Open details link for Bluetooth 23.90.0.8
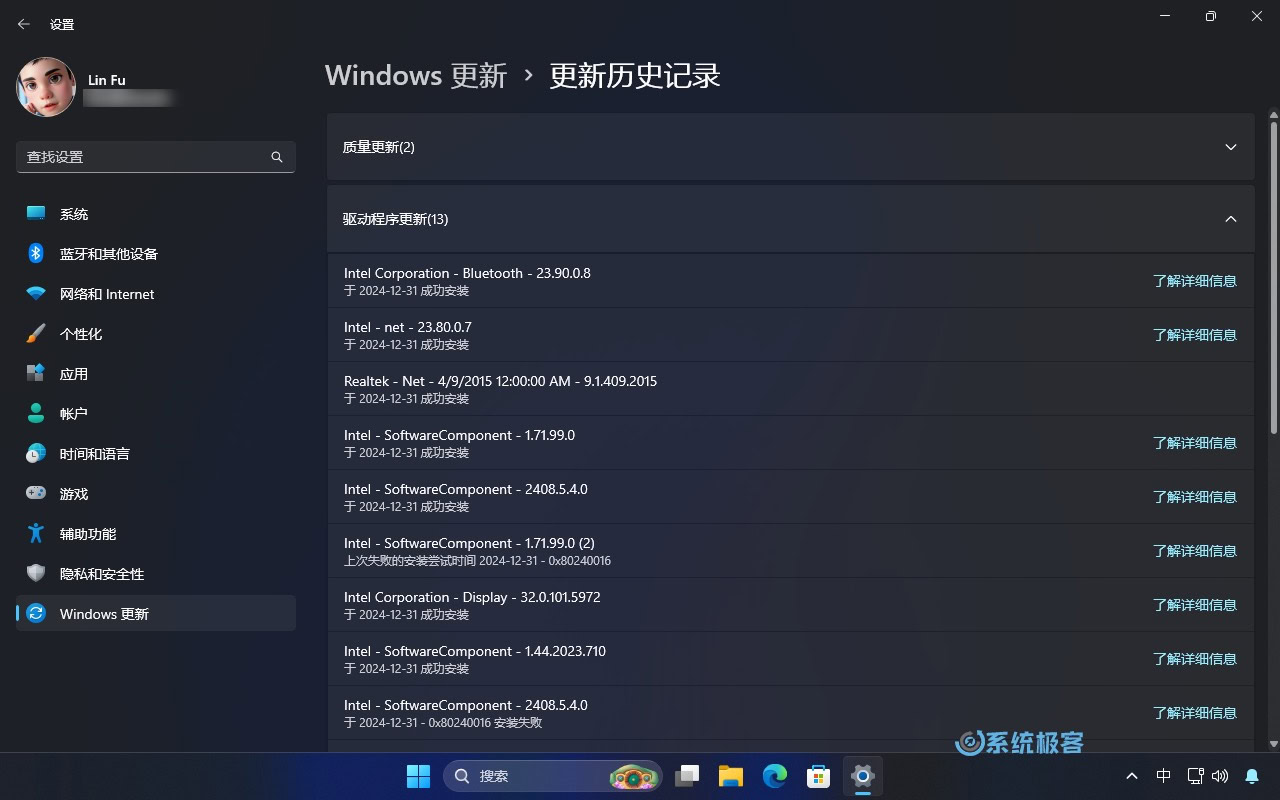1280x800 pixels. click(x=1195, y=281)
